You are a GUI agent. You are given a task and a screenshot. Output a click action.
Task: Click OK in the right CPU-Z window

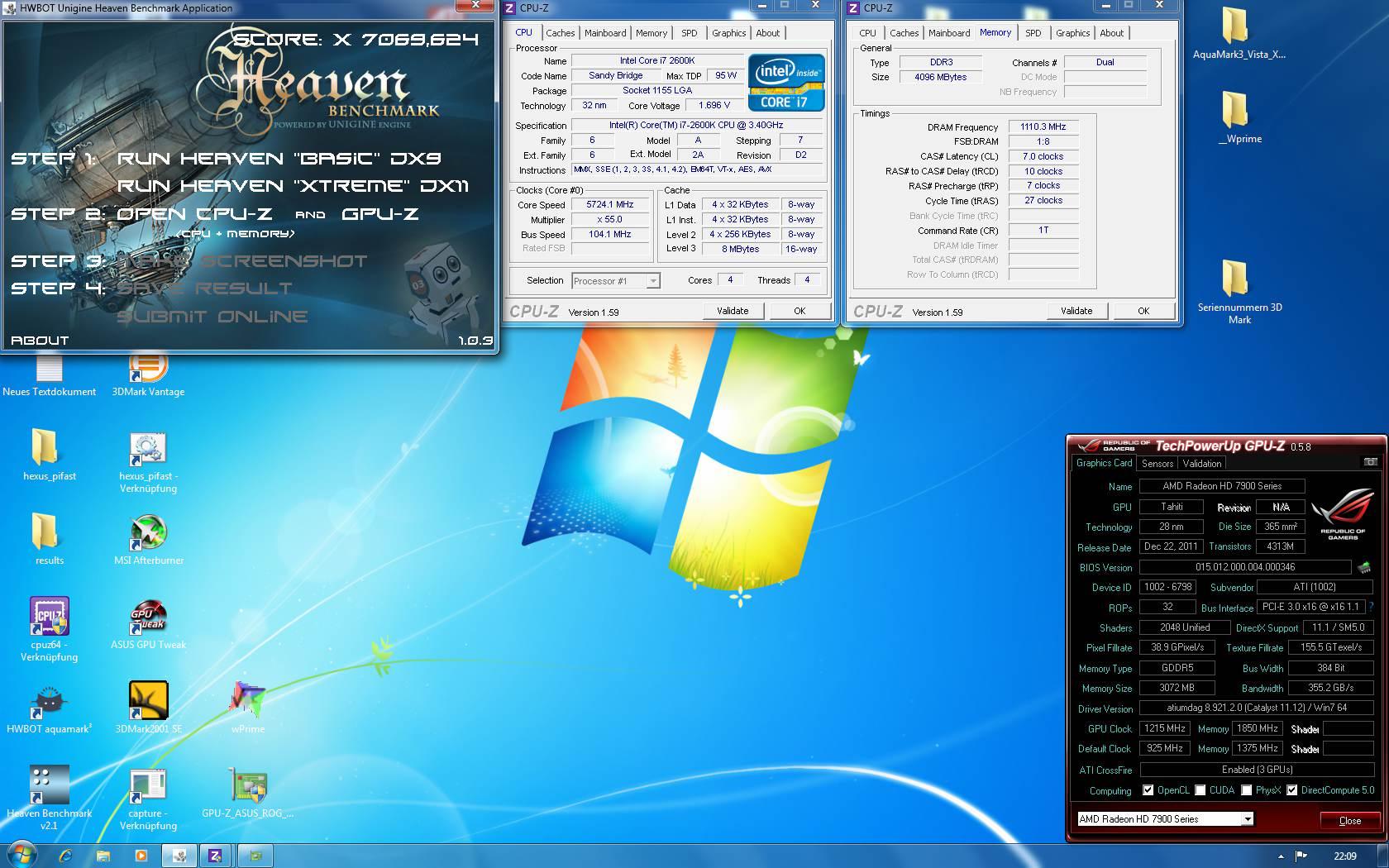pos(1143,311)
